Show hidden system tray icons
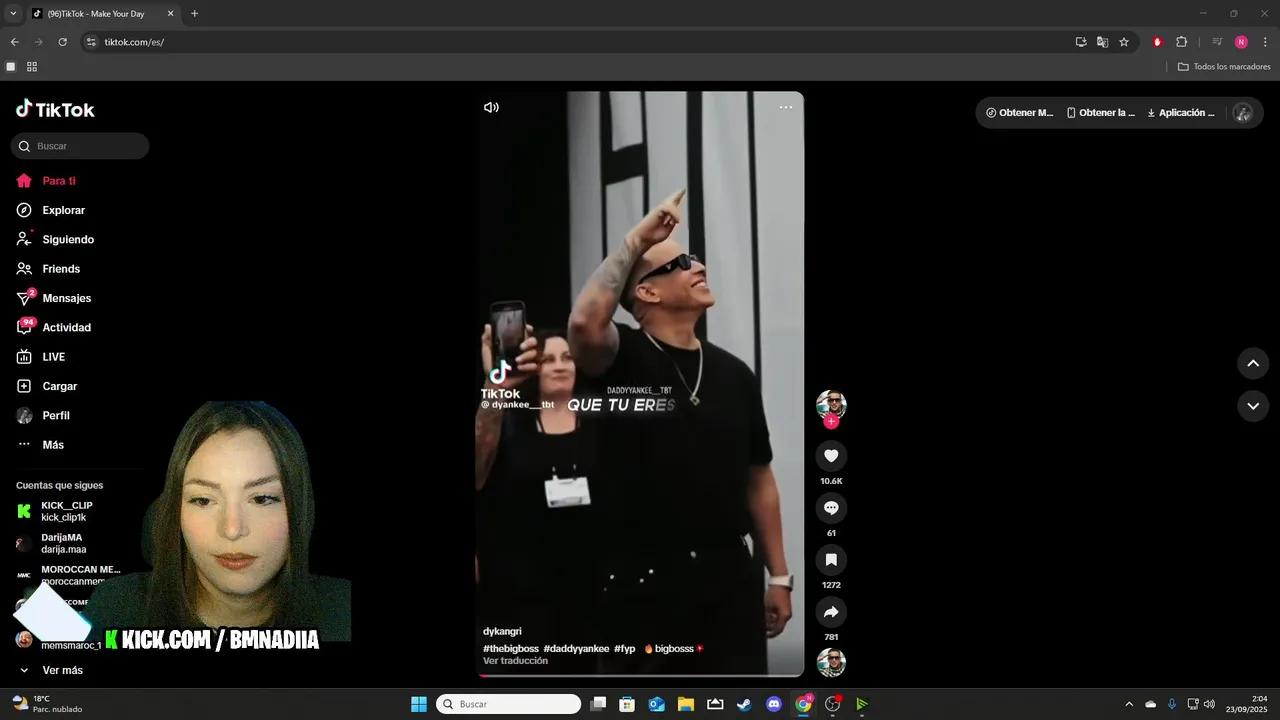 pos(1129,704)
